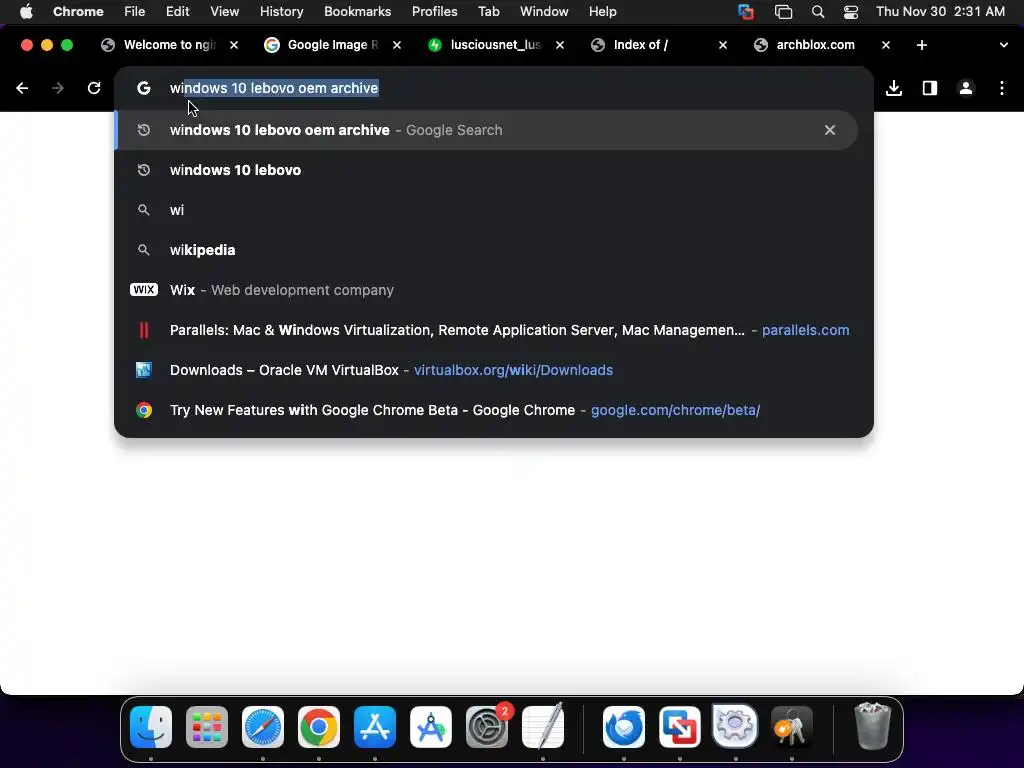Close the archblox.com tab

click(x=886, y=45)
